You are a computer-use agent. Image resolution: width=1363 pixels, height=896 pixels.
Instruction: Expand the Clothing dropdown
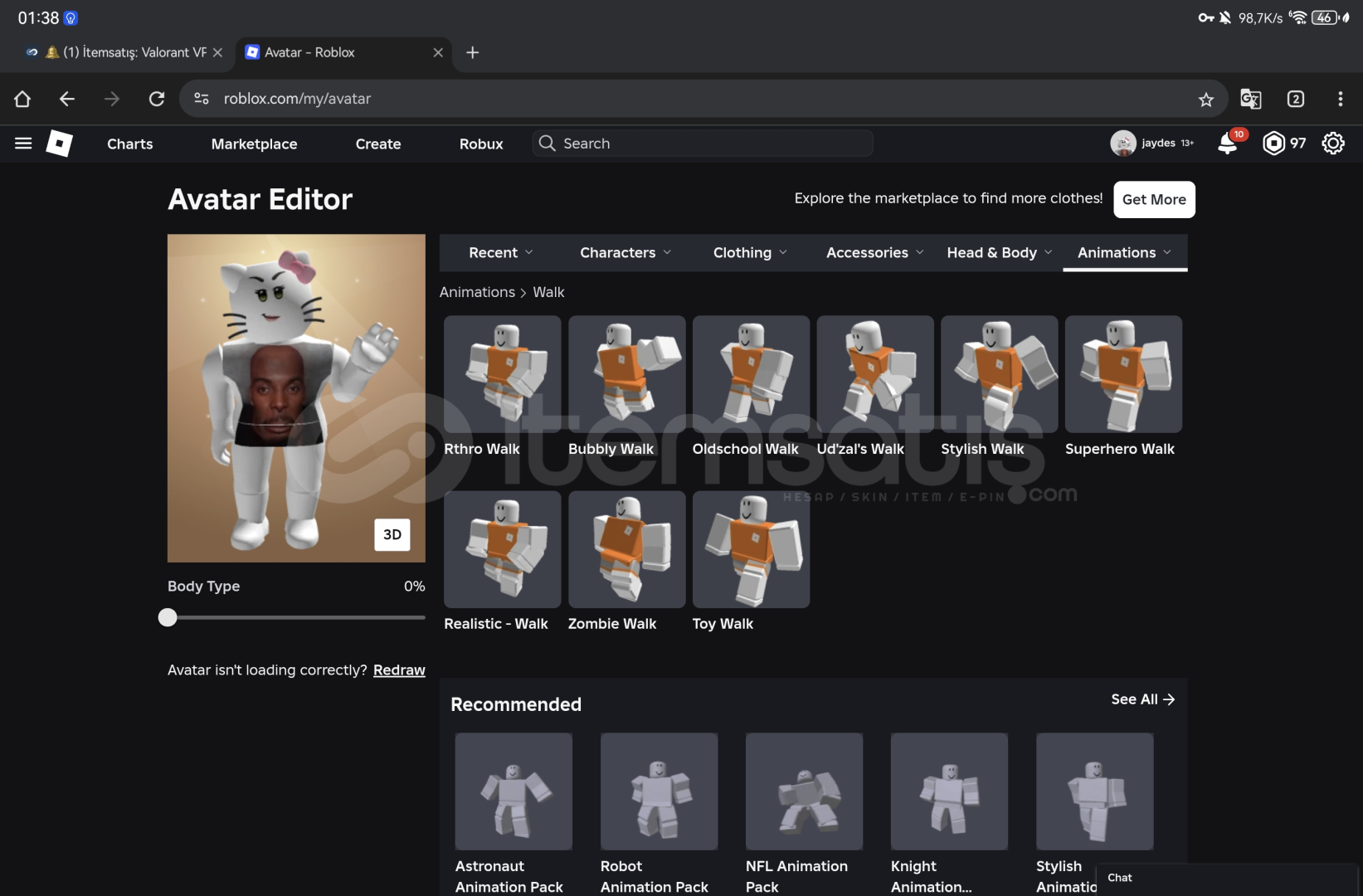click(750, 253)
